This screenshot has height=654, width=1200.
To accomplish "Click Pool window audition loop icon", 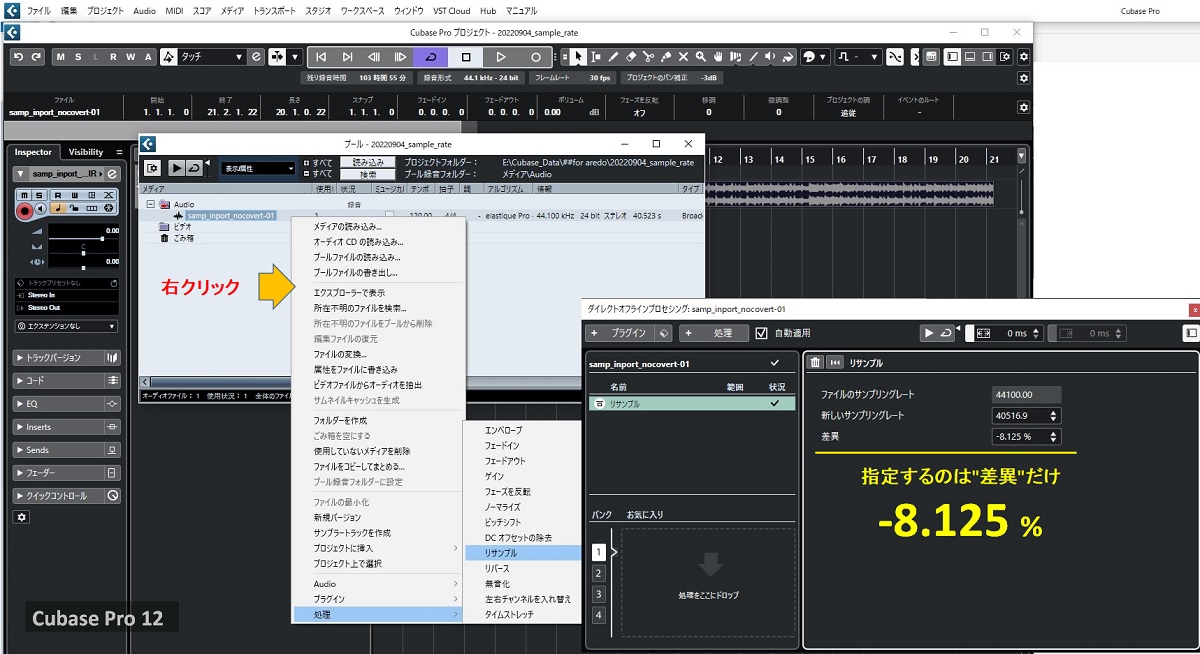I will (193, 168).
